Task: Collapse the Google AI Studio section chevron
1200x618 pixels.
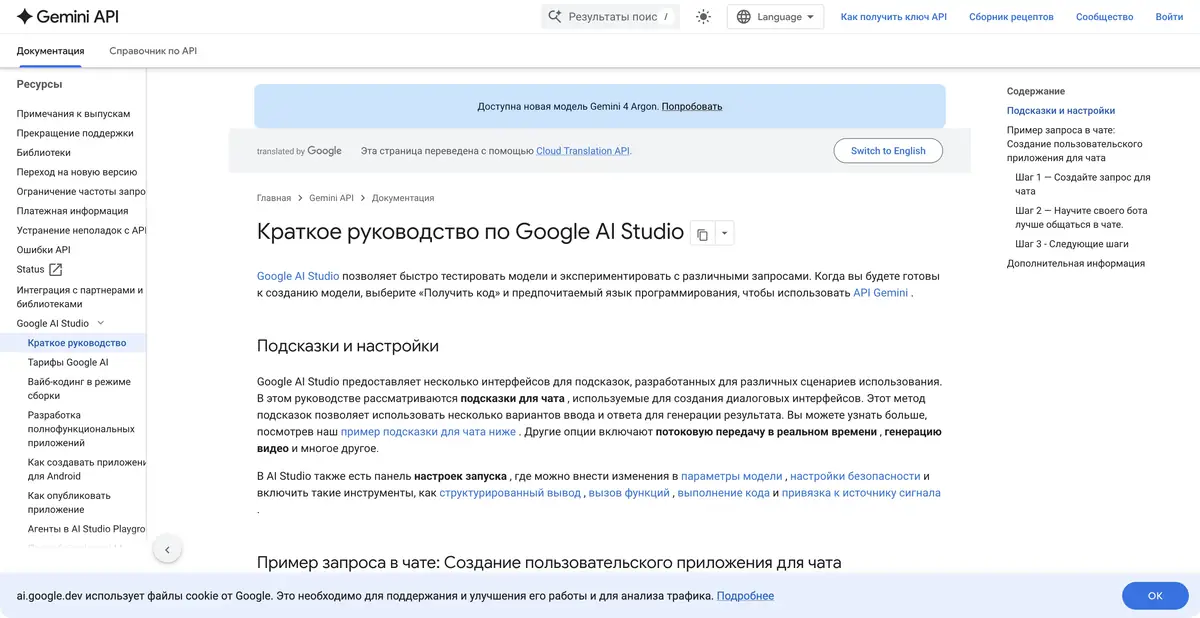Action: pyautogui.click(x=101, y=323)
